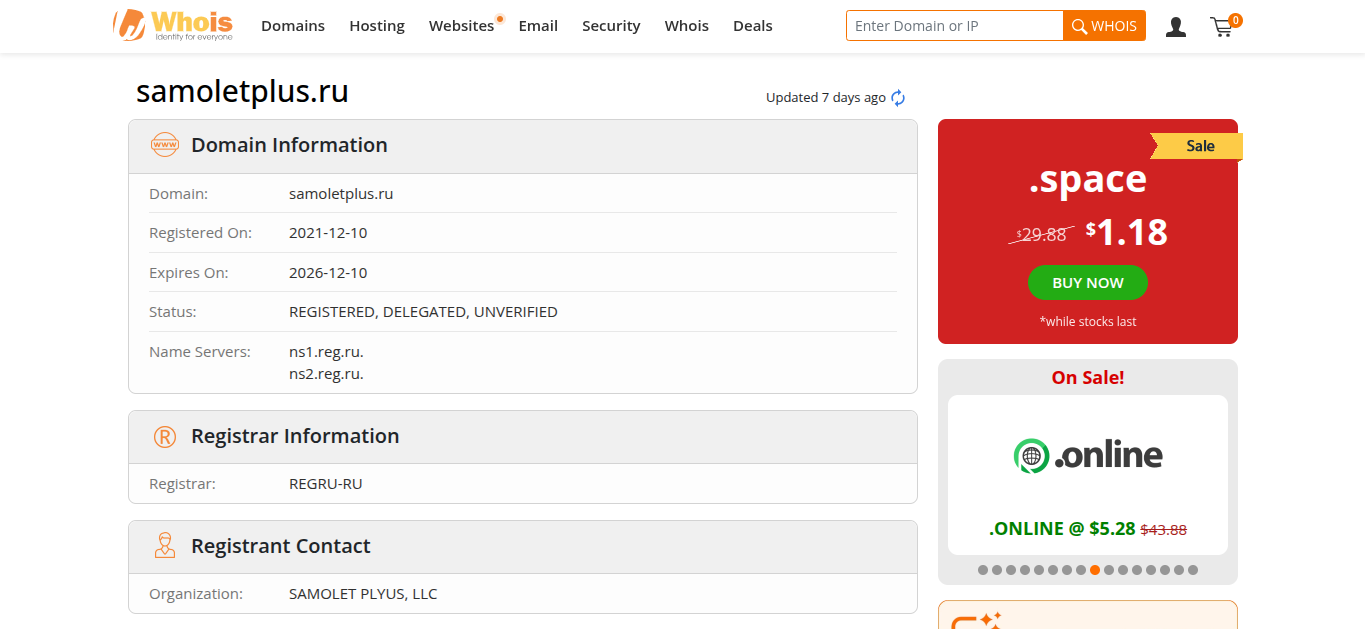Click the Registrar: label

182,484
